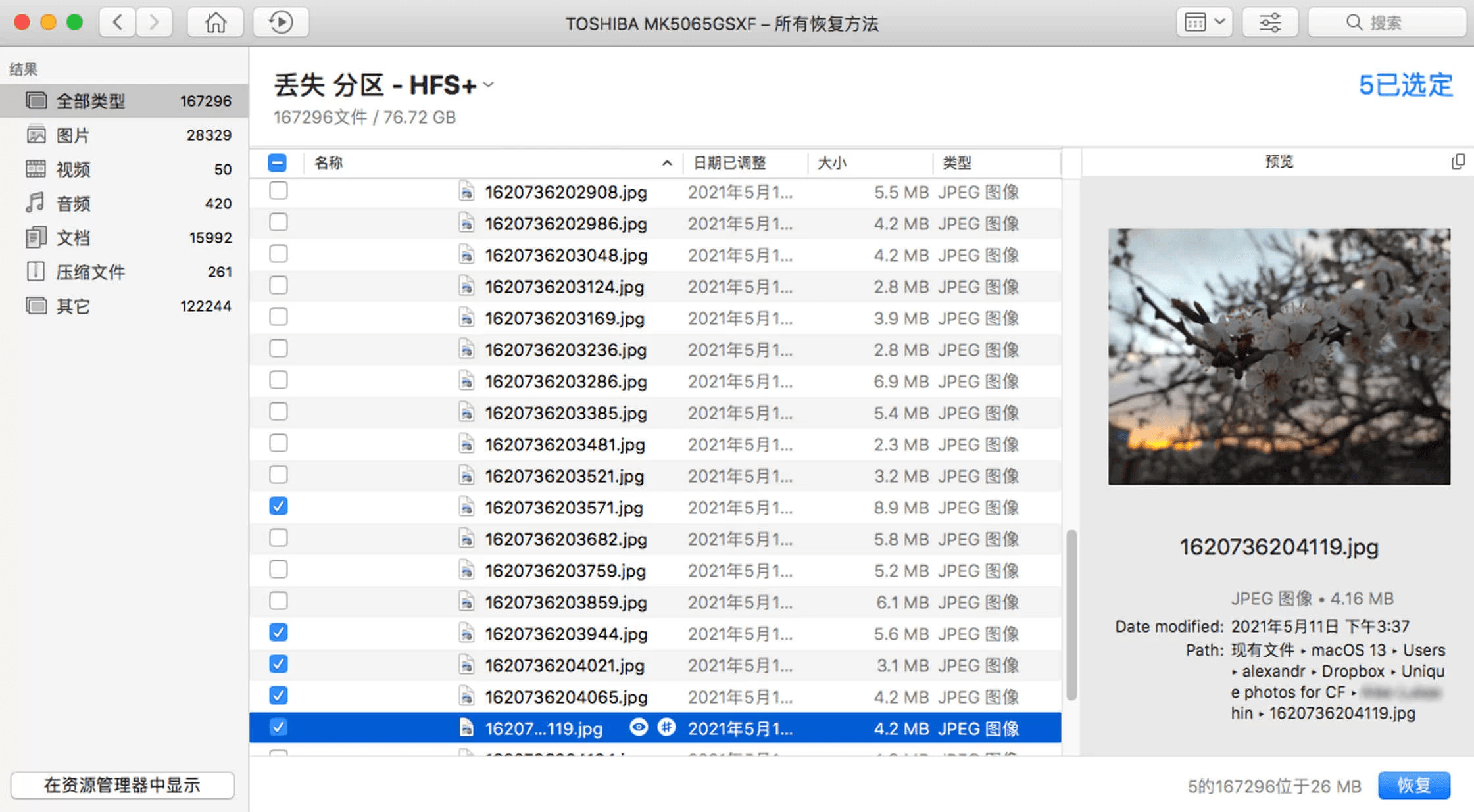Click the hash icon on selected row
The image size is (1474, 812).
click(666, 727)
